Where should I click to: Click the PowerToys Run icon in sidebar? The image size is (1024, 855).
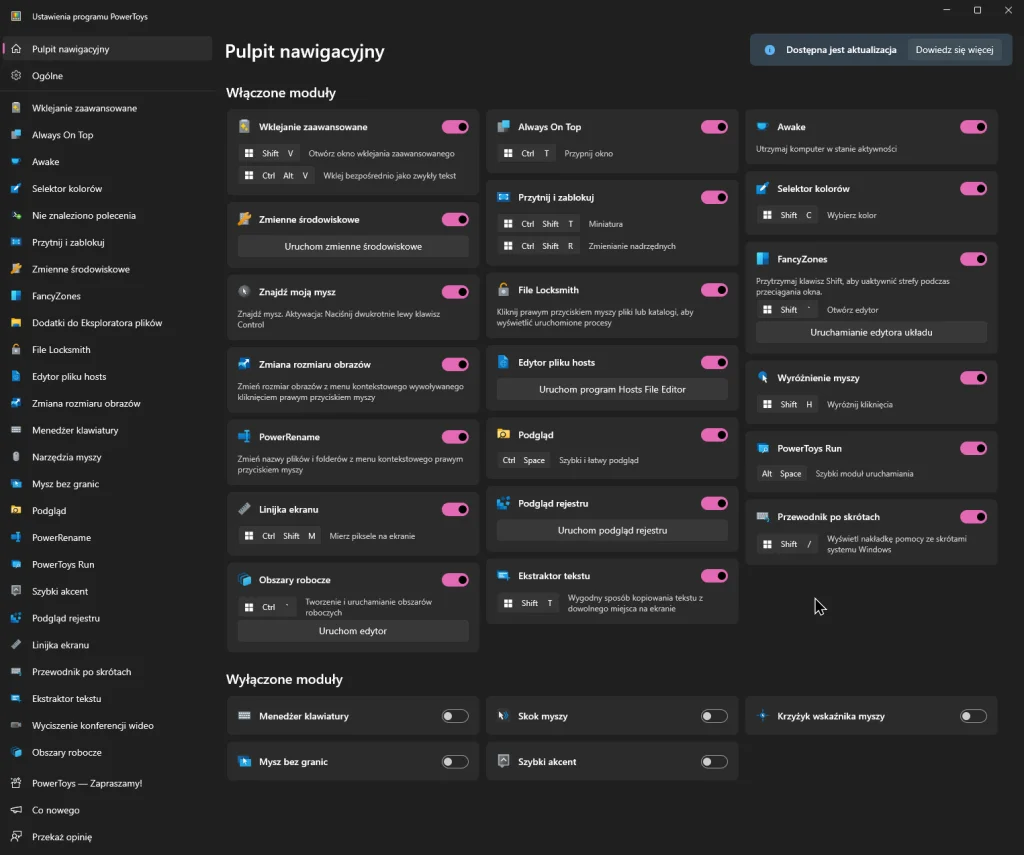(x=16, y=565)
